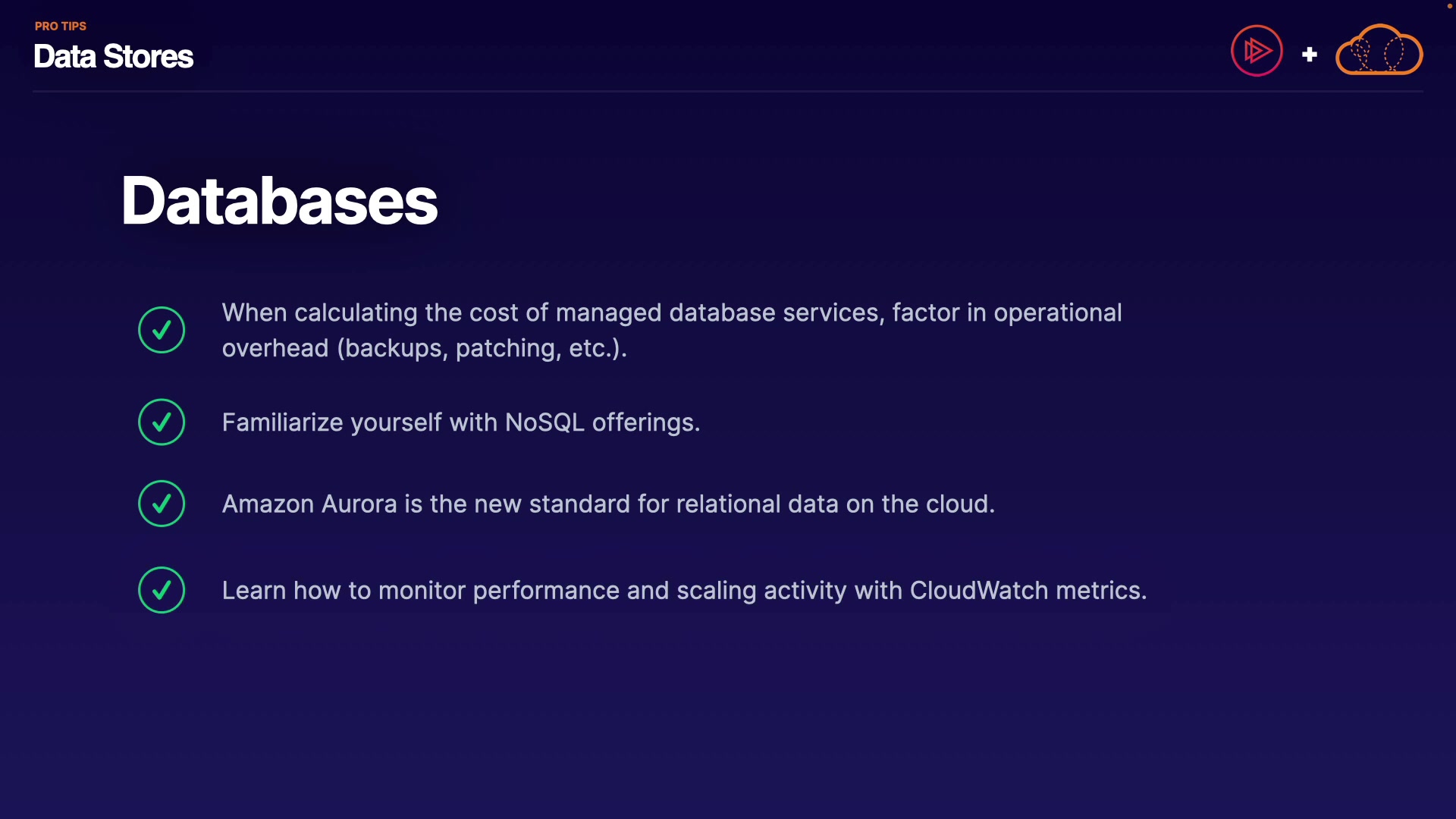This screenshot has height=819, width=1456.
Task: Click the small orange dot in the top-right corner
Action: tap(1449, 6)
